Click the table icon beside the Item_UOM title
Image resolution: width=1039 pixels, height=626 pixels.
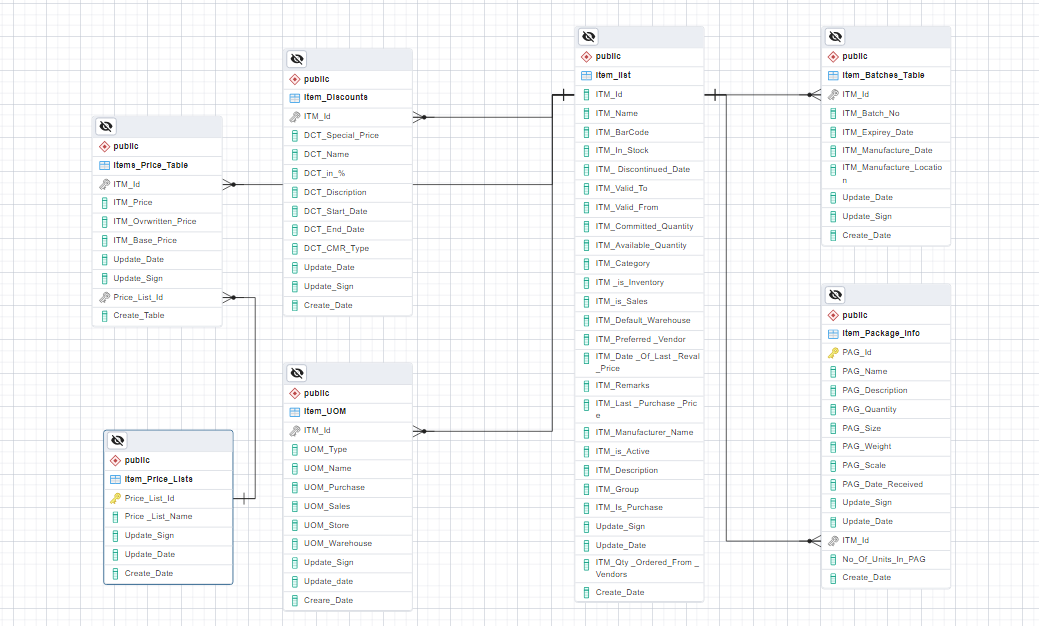tap(295, 411)
